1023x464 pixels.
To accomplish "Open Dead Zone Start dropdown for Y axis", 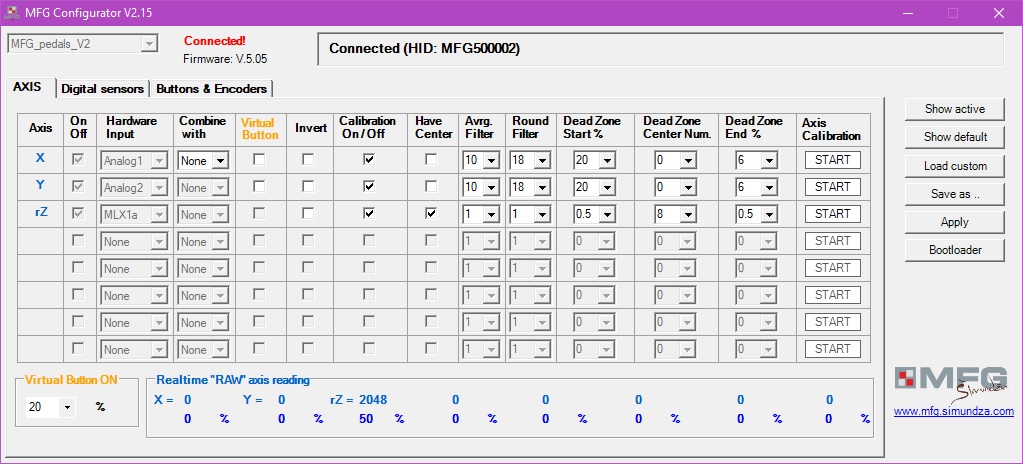I will [x=594, y=187].
